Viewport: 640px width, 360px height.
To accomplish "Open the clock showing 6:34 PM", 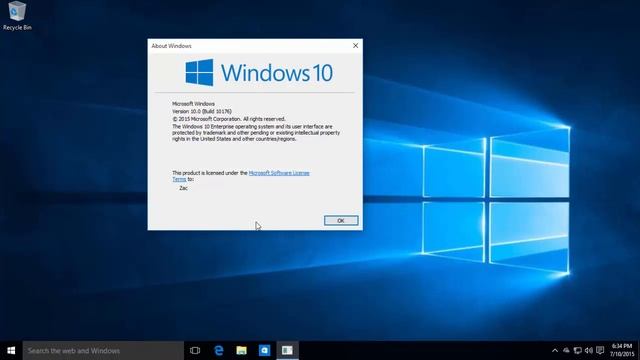I will point(622,351).
